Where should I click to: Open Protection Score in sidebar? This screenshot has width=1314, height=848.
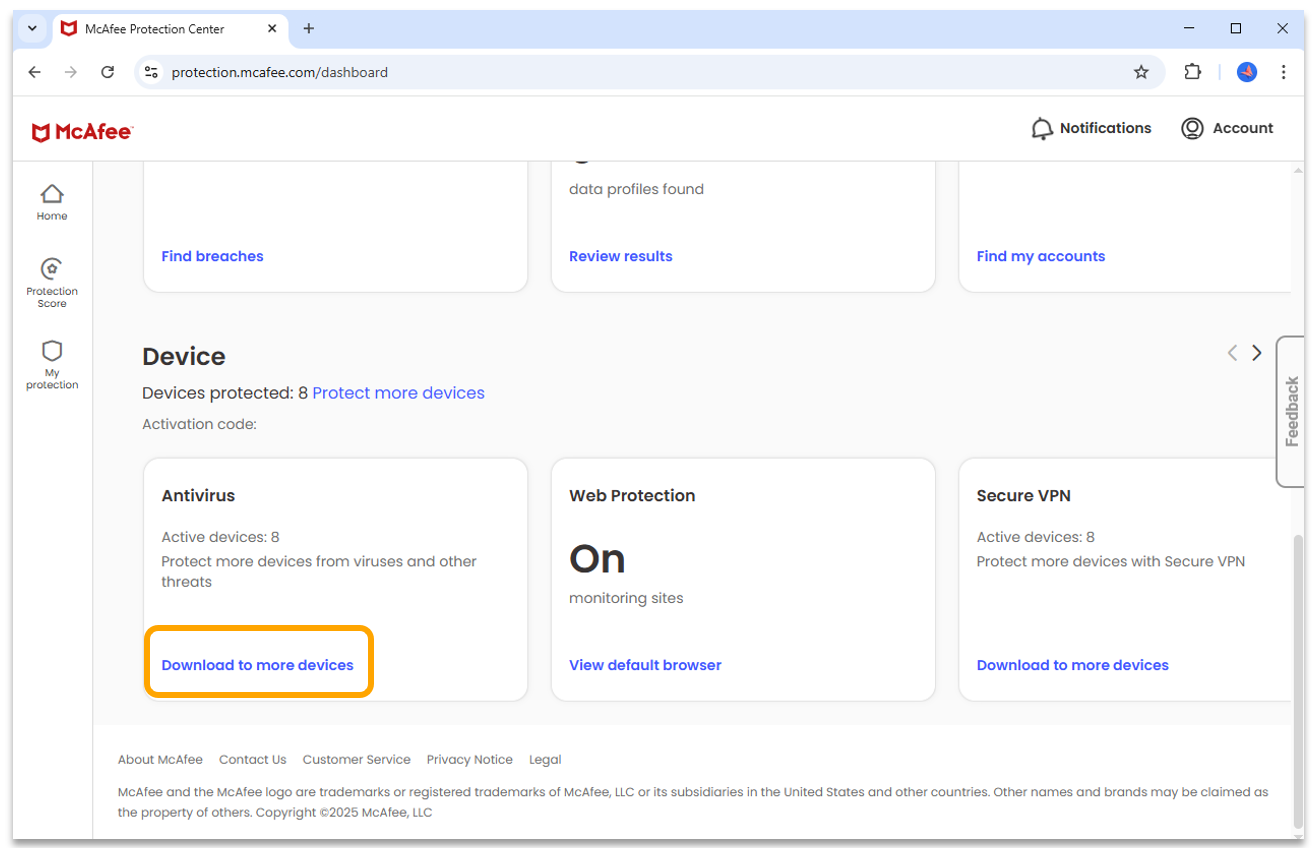point(52,282)
